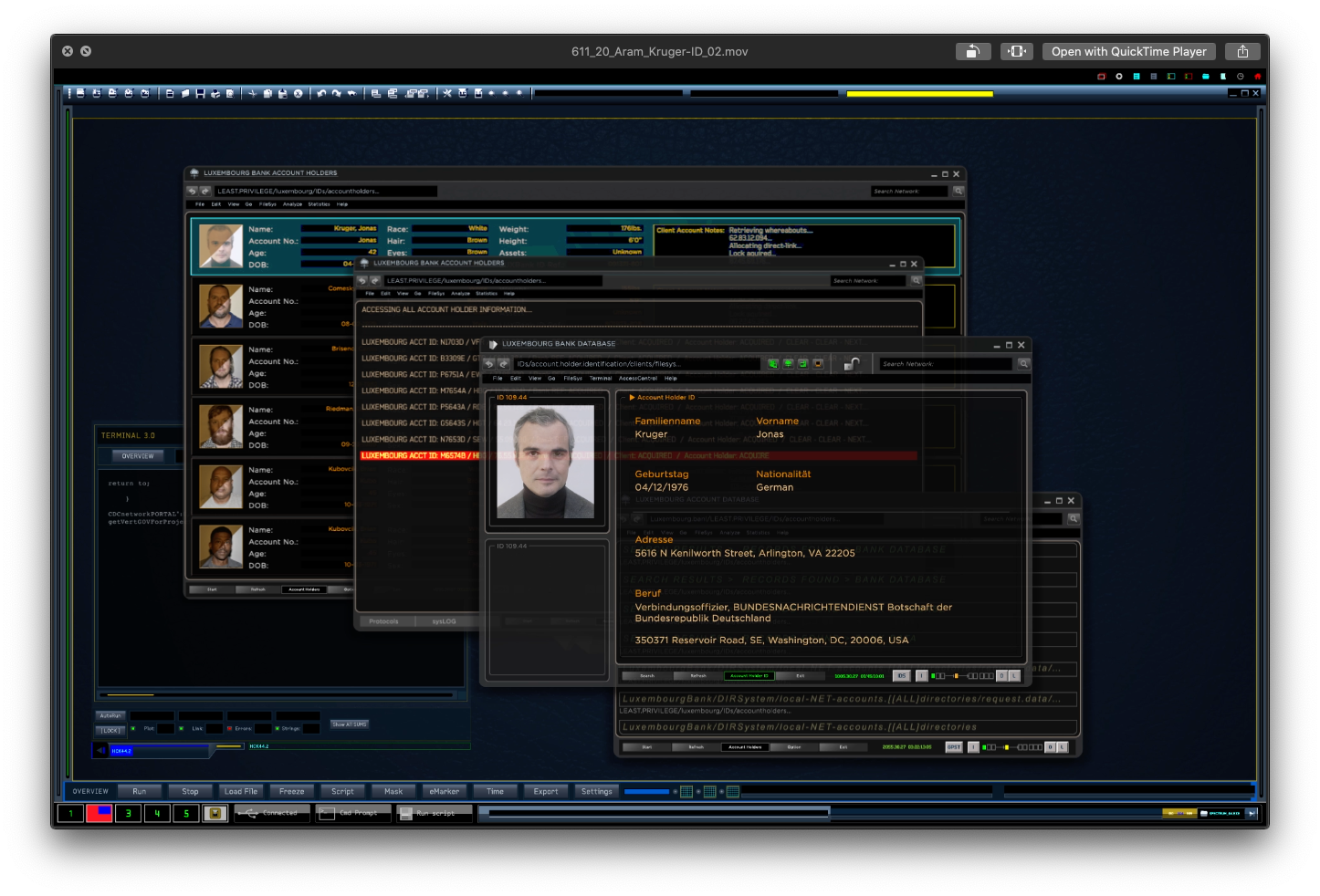This screenshot has height=896, width=1320.
Task: Toggle AutoRun in the terminal panel
Action: pyautogui.click(x=110, y=715)
